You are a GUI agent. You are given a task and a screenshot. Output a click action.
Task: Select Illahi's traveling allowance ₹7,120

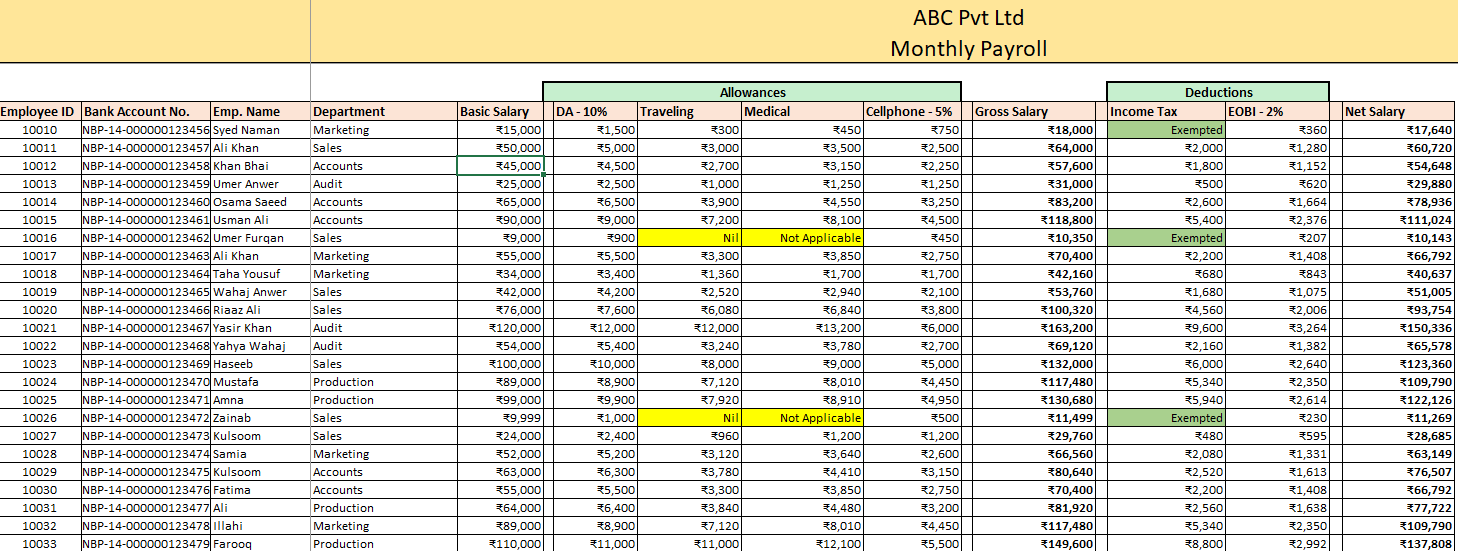689,526
